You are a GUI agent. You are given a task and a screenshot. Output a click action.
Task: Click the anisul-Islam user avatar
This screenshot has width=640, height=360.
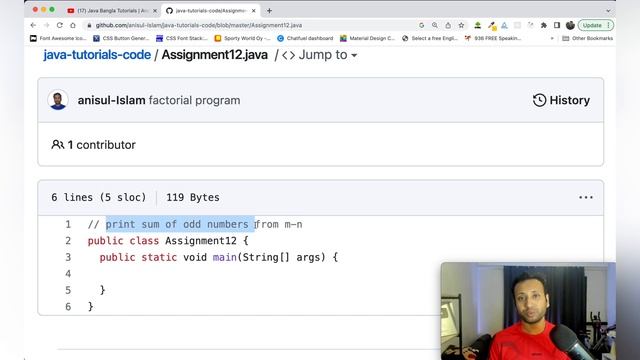click(x=58, y=100)
